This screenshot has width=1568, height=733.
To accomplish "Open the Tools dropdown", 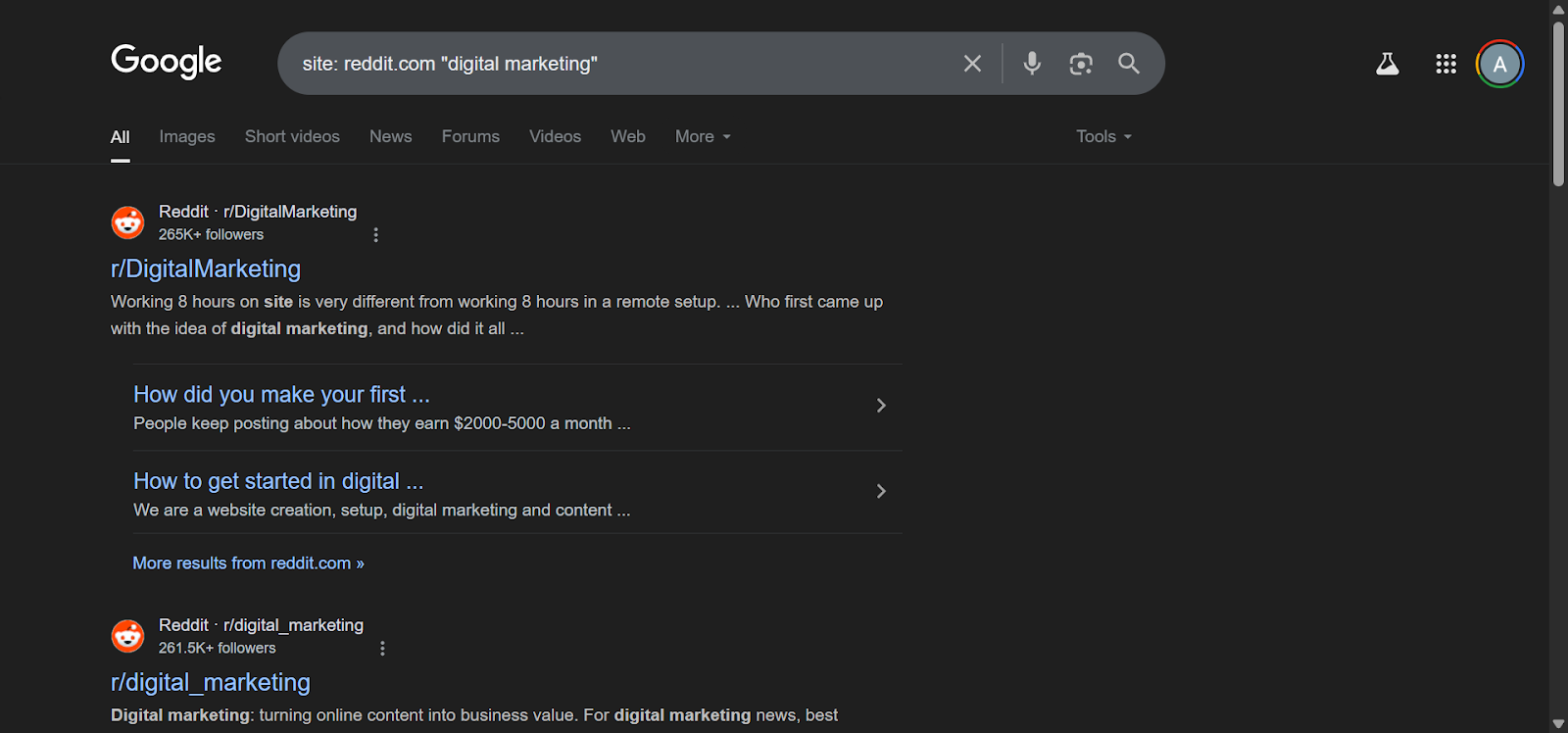I will click(1103, 137).
